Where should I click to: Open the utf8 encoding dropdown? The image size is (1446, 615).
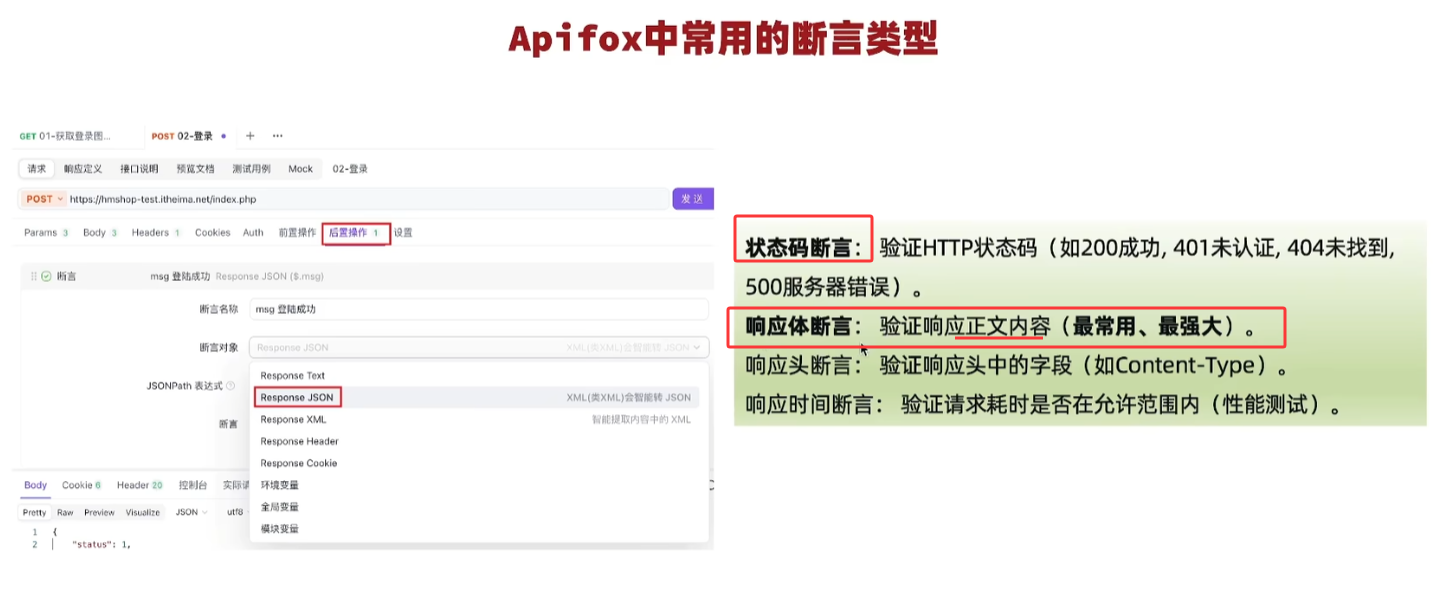pos(235,512)
